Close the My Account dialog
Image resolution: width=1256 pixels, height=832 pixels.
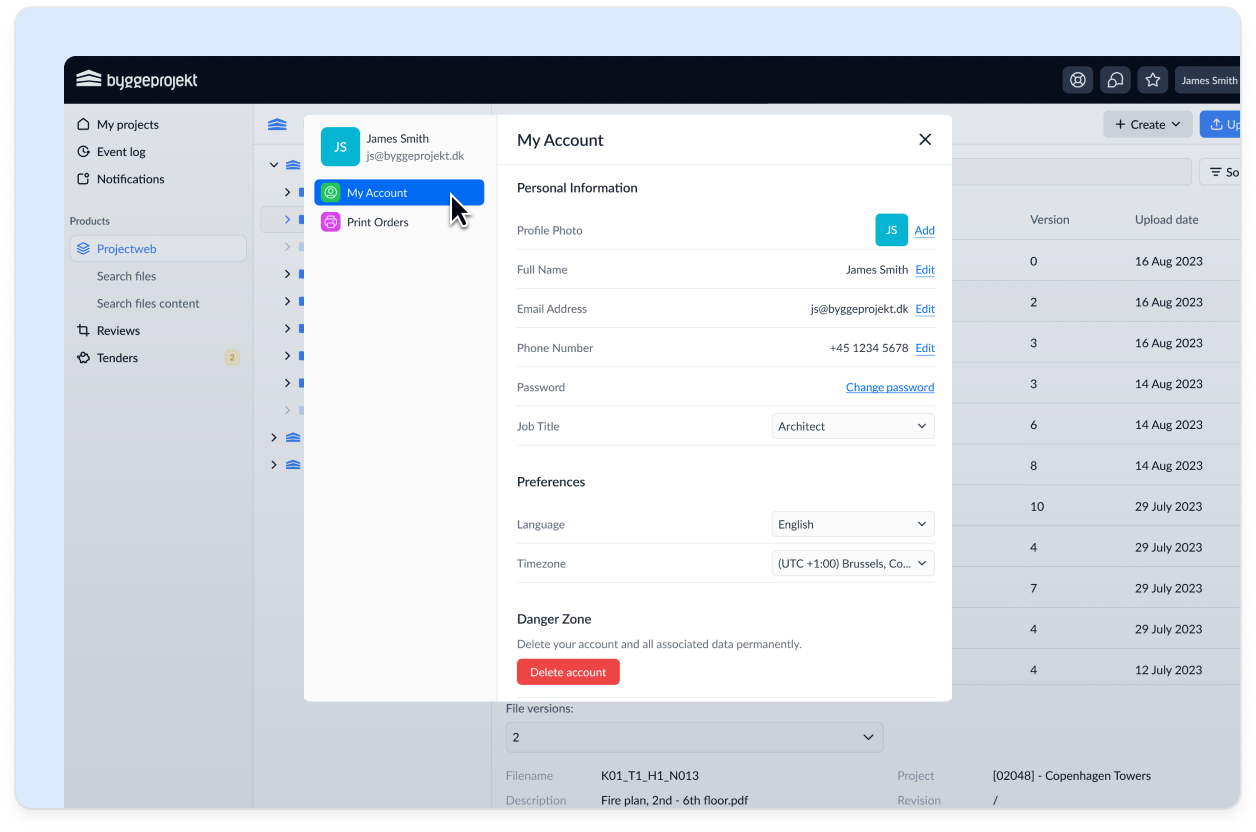pyautogui.click(x=925, y=140)
